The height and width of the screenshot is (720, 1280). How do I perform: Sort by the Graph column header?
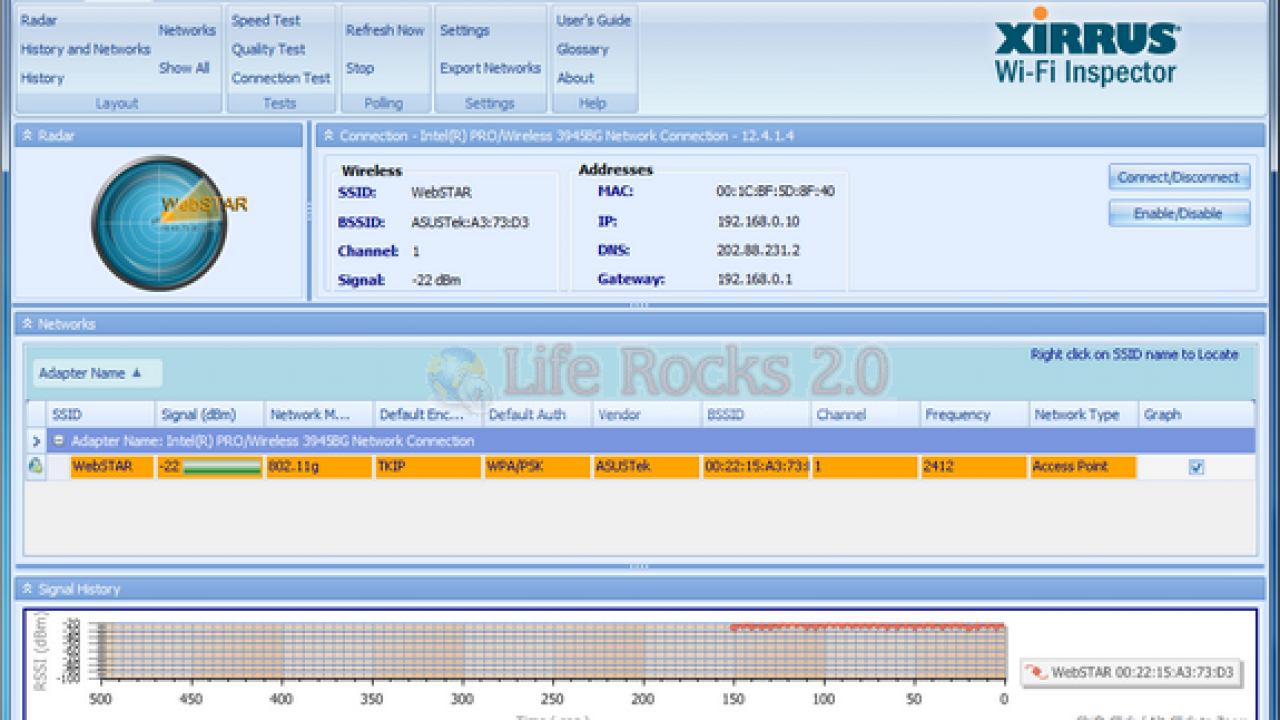point(1197,414)
